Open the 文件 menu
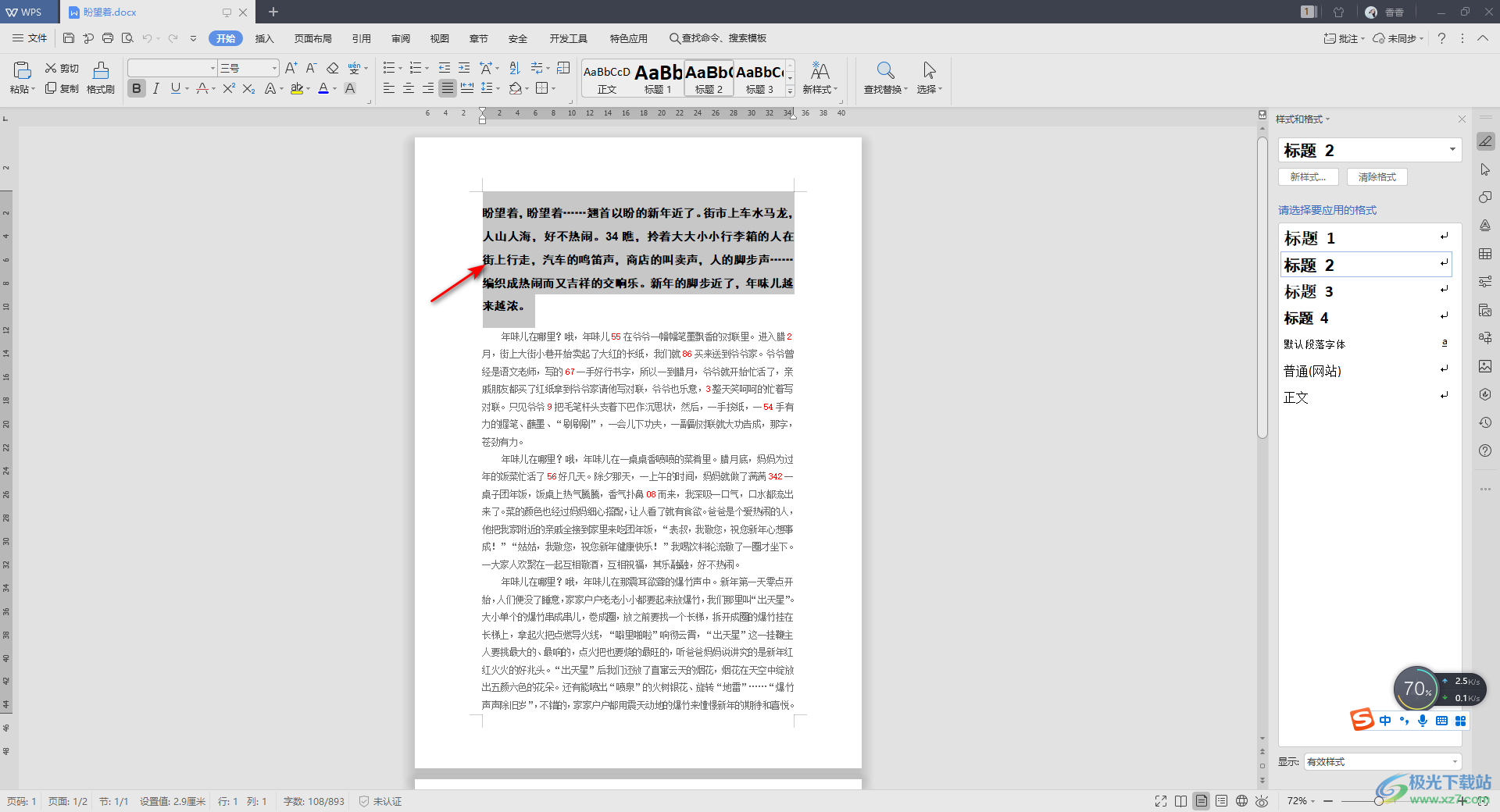Screen dimensions: 1500x812 click(x=30, y=38)
